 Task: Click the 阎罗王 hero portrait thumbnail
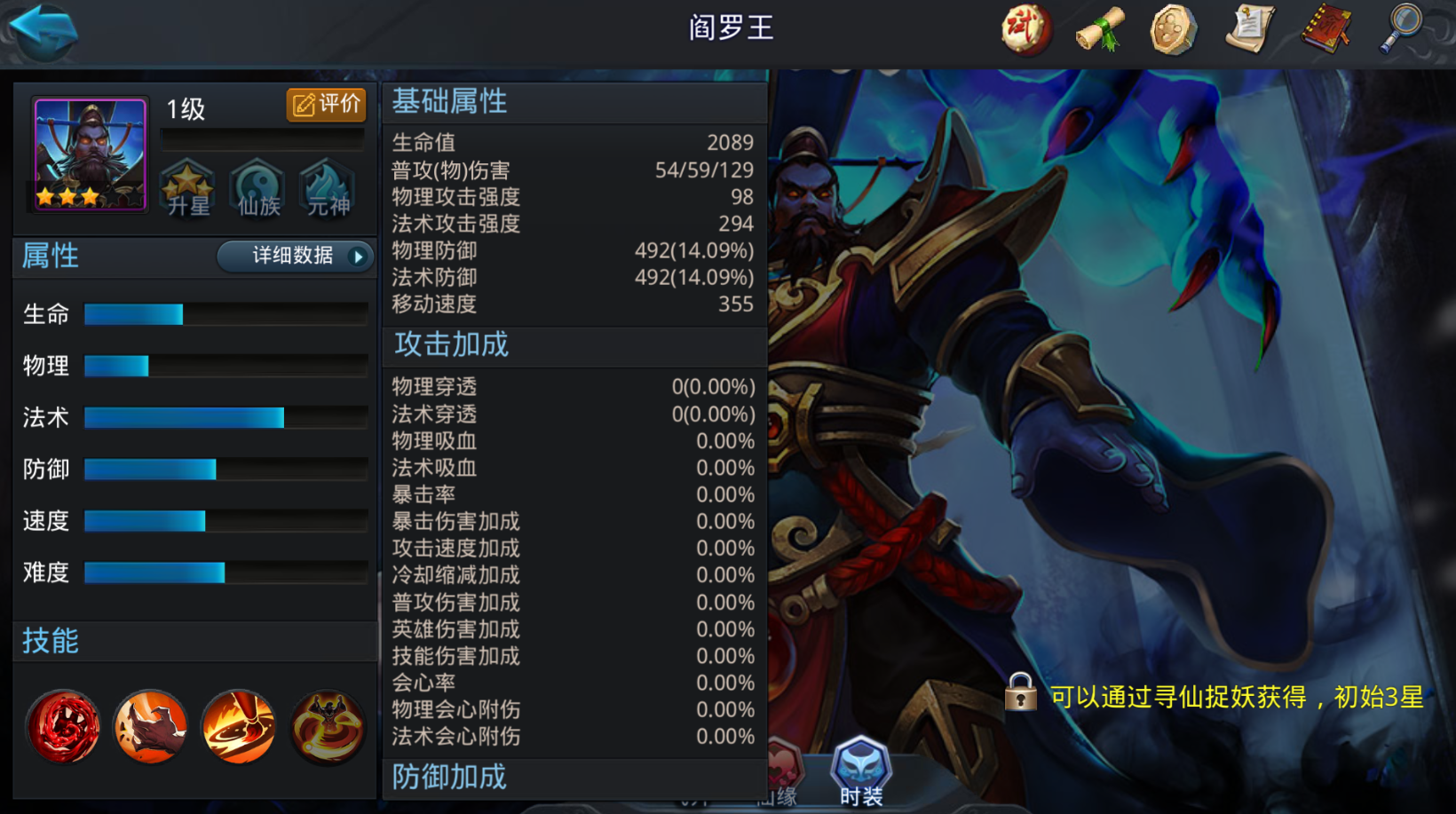point(90,154)
